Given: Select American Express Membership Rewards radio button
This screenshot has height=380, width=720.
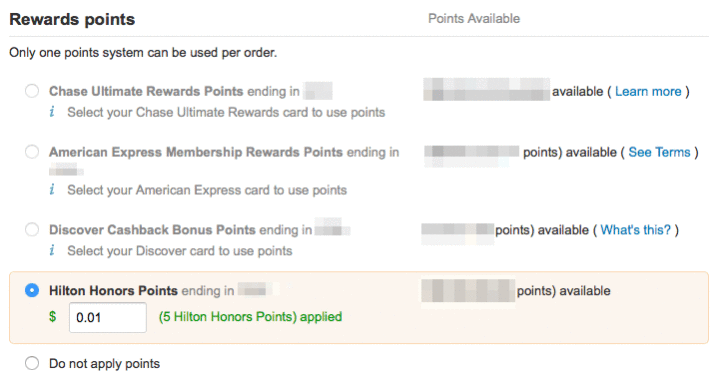Looking at the screenshot, I should [x=32, y=152].
